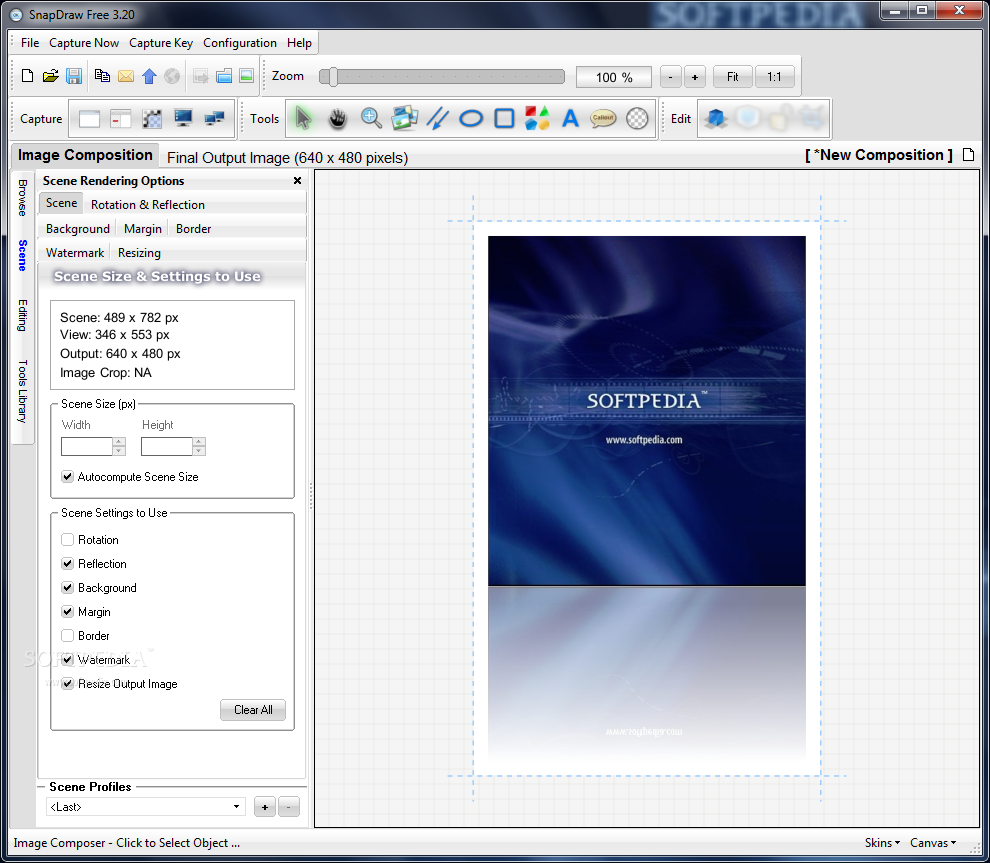Toggle the Margin checkbox
Screen dimensions: 990x863
(x=67, y=612)
